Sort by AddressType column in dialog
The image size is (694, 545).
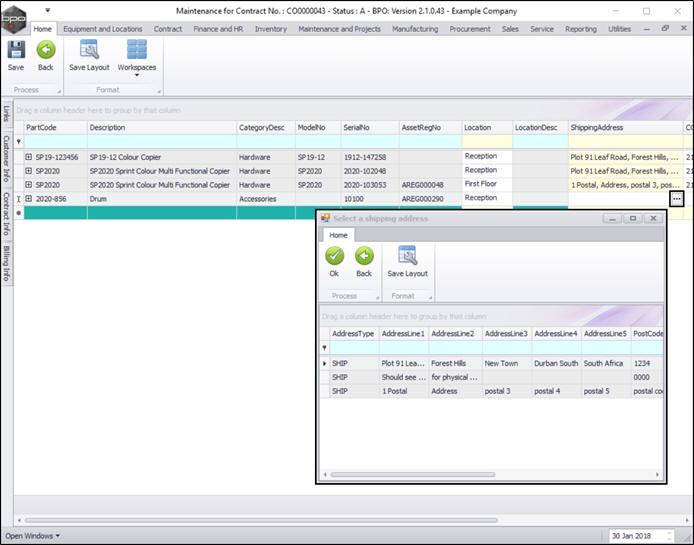353,334
